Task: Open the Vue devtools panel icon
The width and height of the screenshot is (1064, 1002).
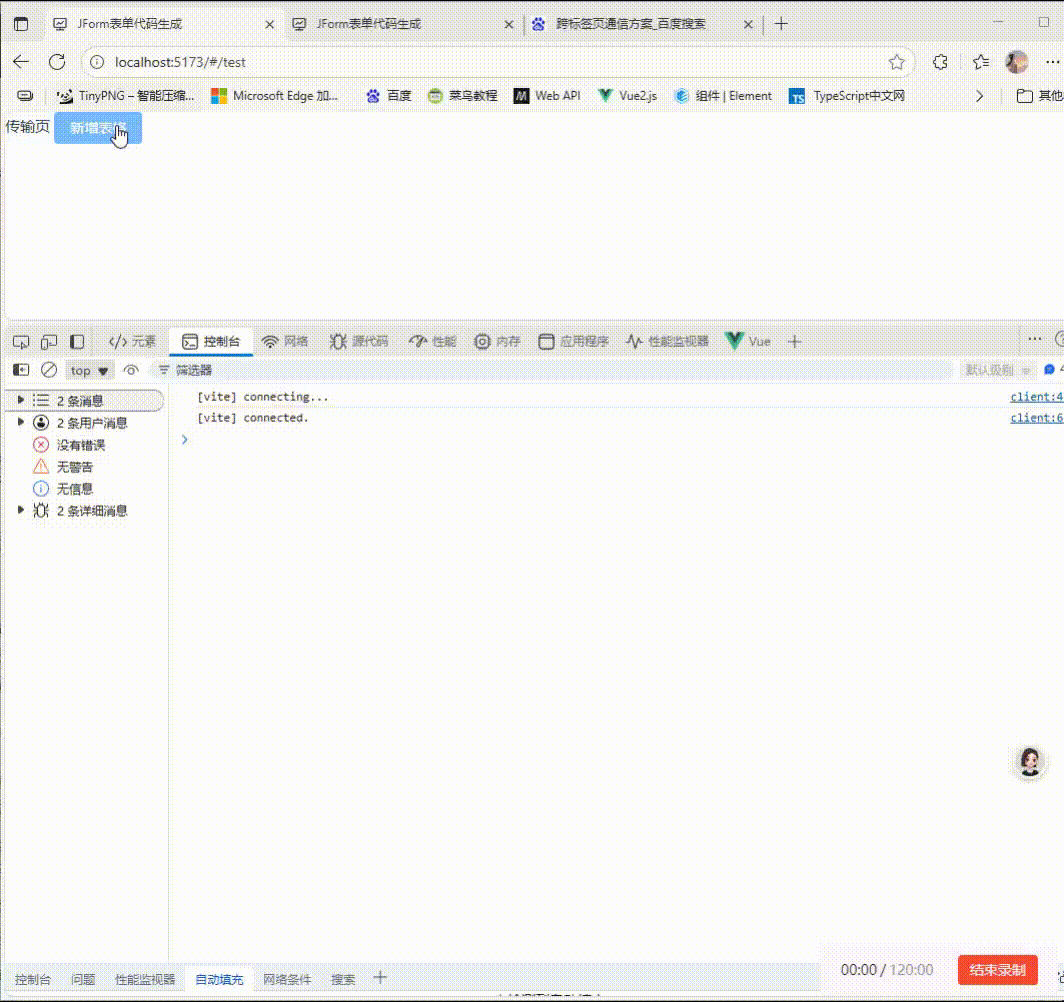Action: tap(748, 341)
